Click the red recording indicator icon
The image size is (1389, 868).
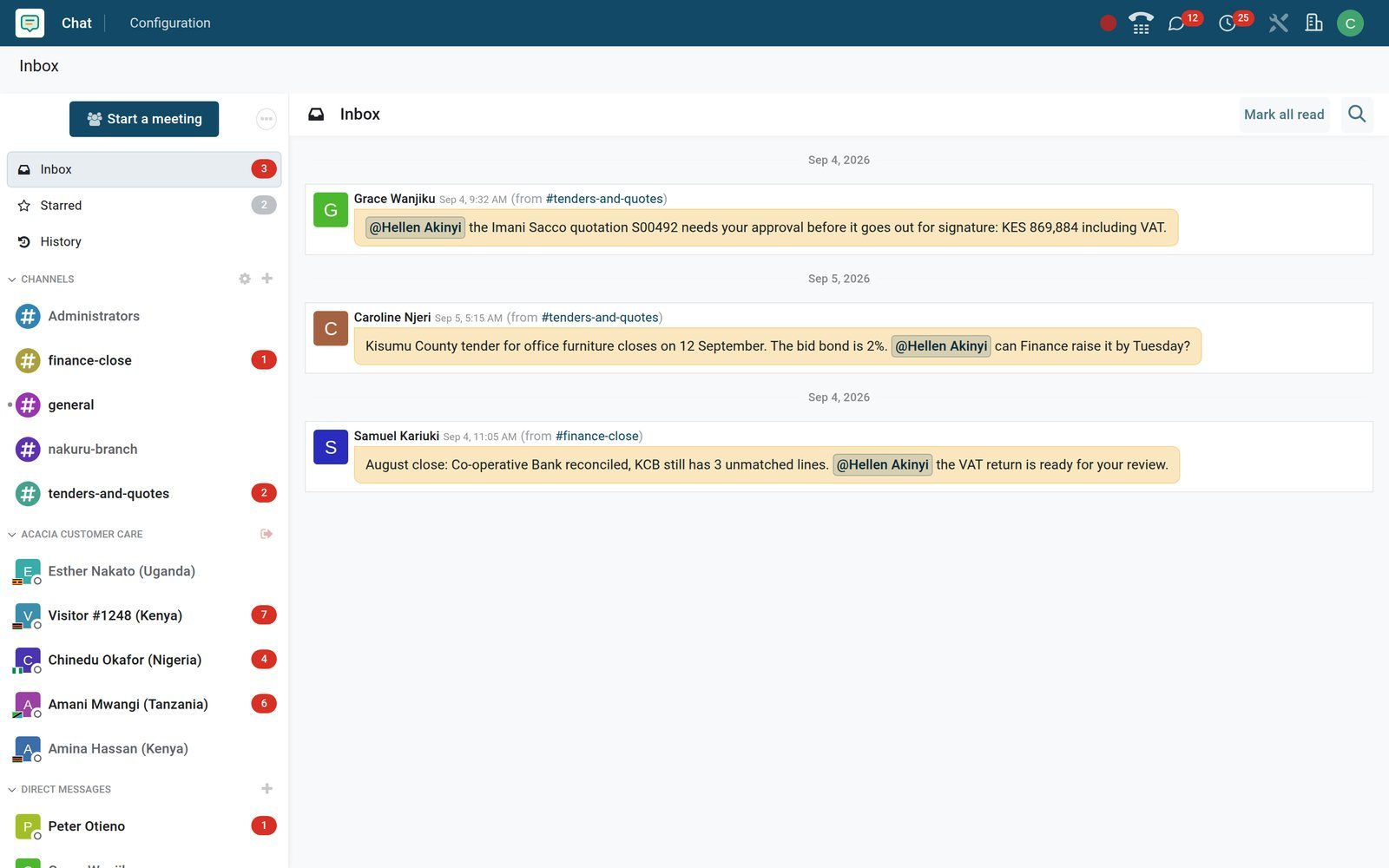[x=1108, y=23]
